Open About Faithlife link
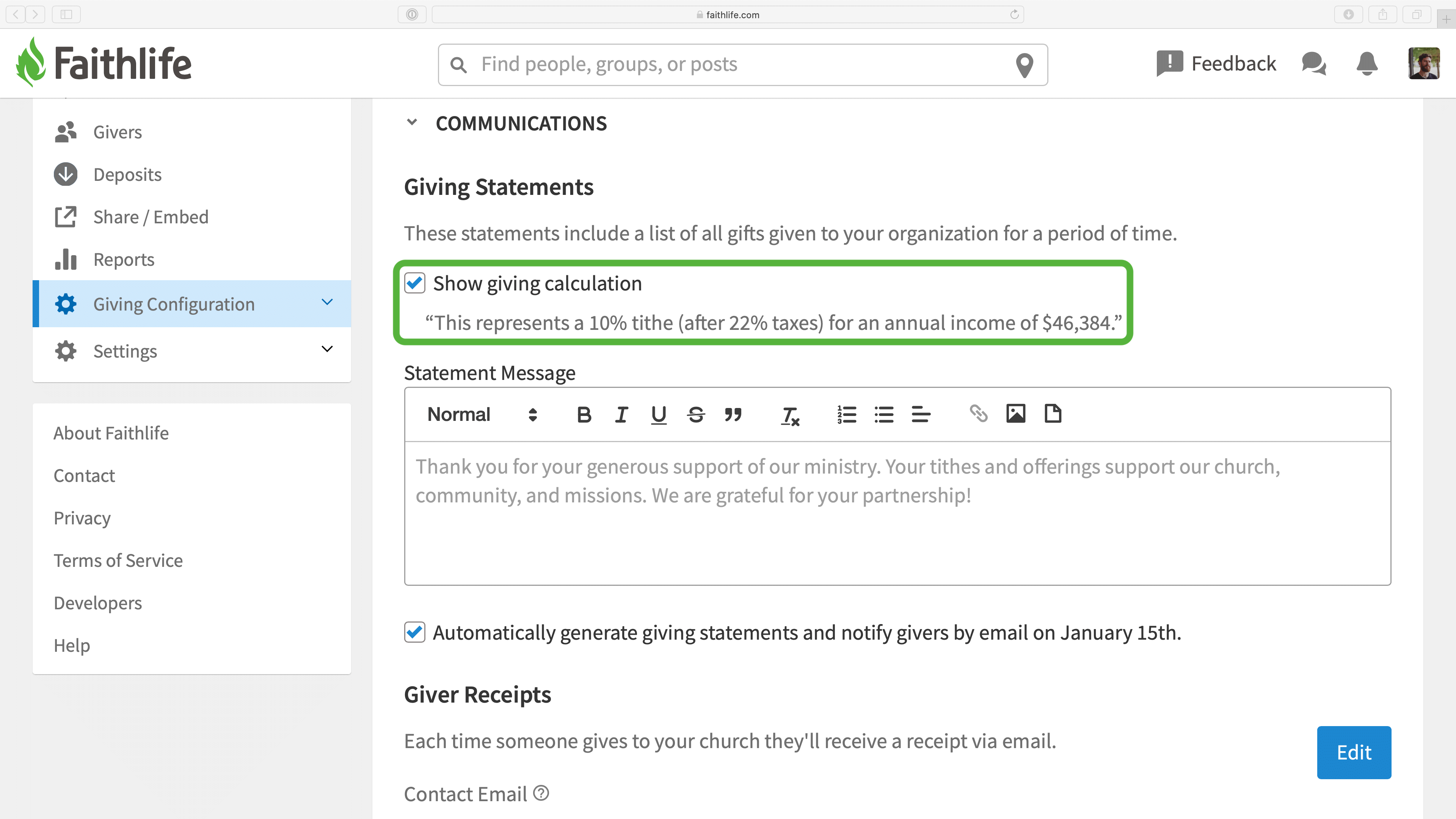Viewport: 1456px width, 819px height. (111, 433)
